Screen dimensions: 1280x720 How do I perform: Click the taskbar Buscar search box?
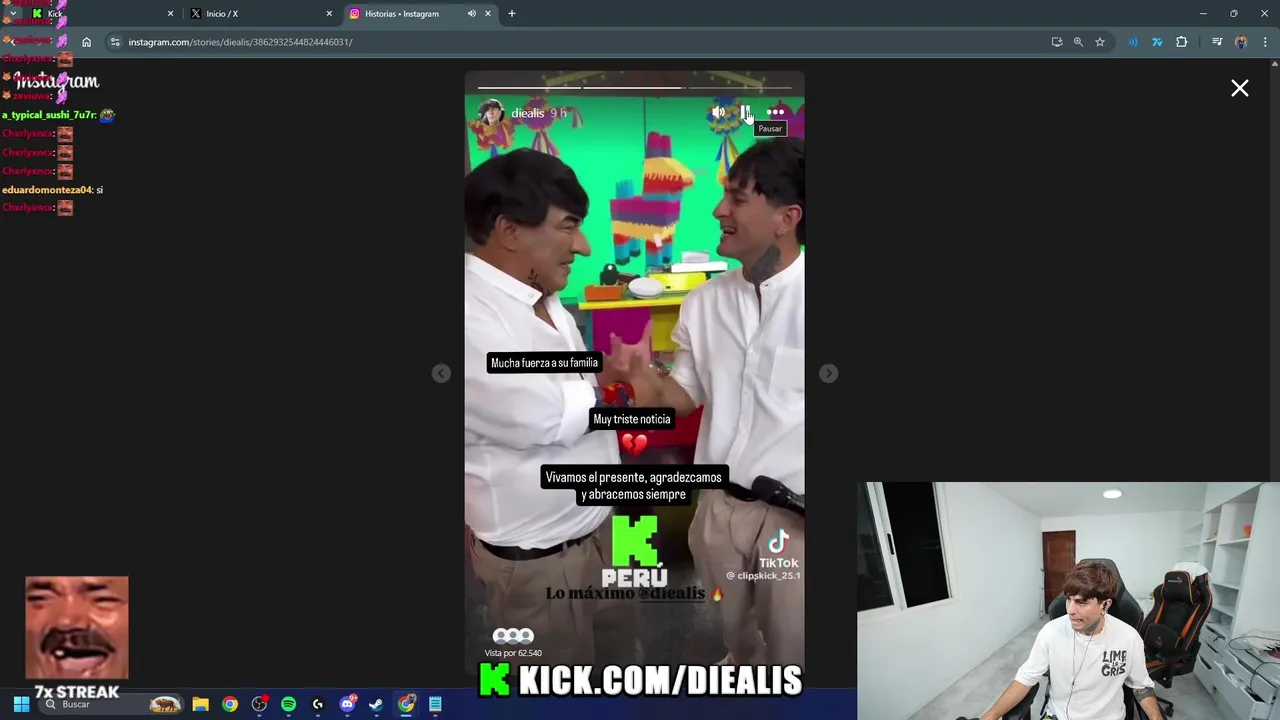110,704
